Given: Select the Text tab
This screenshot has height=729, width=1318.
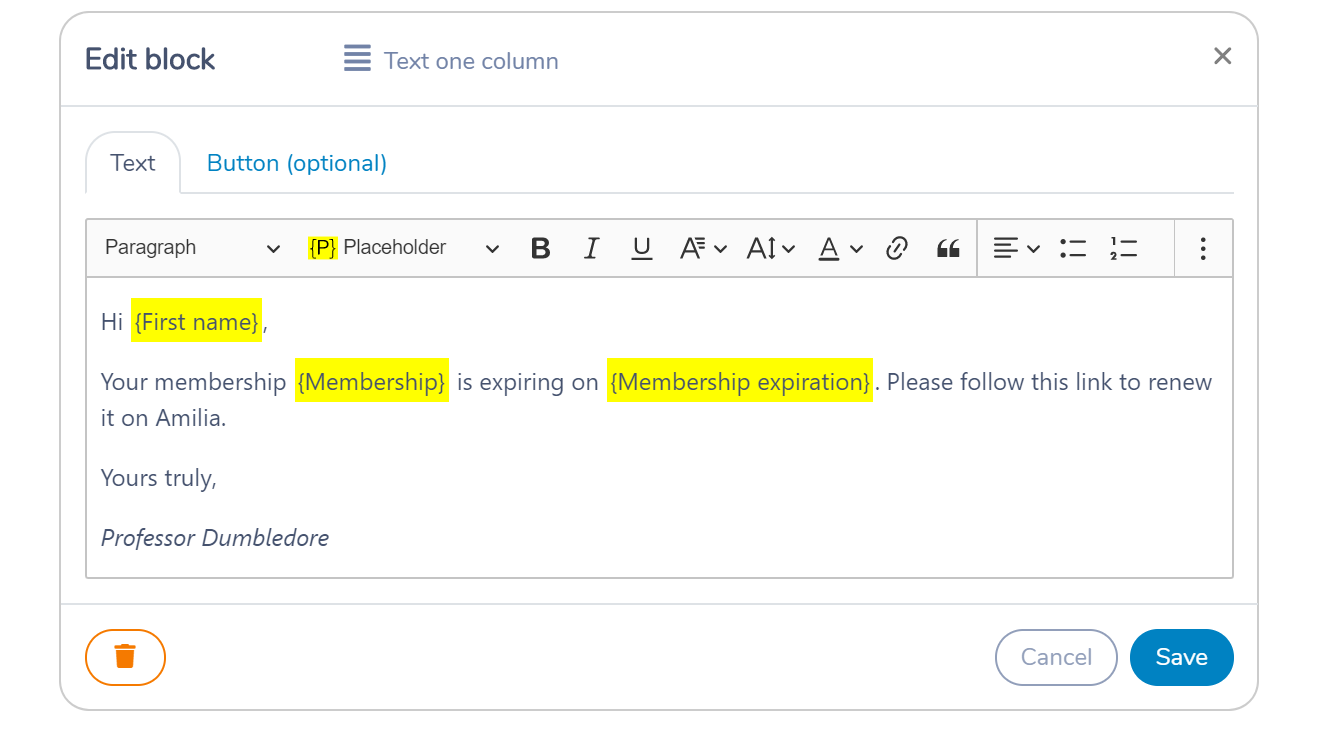Looking at the screenshot, I should tap(133, 163).
